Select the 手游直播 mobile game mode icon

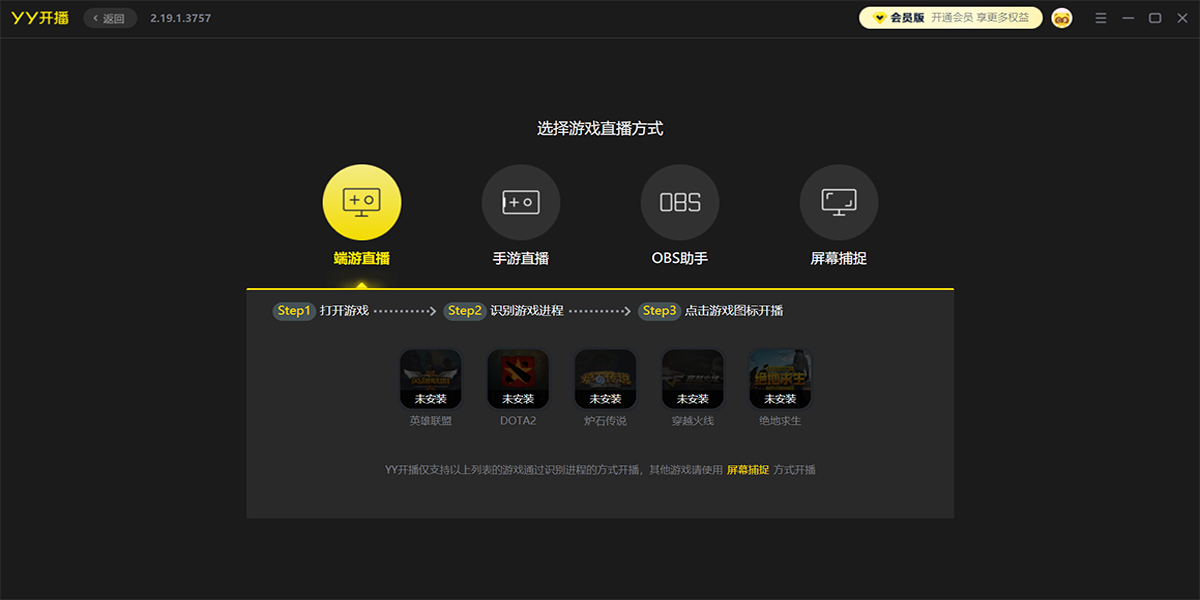pyautogui.click(x=521, y=201)
